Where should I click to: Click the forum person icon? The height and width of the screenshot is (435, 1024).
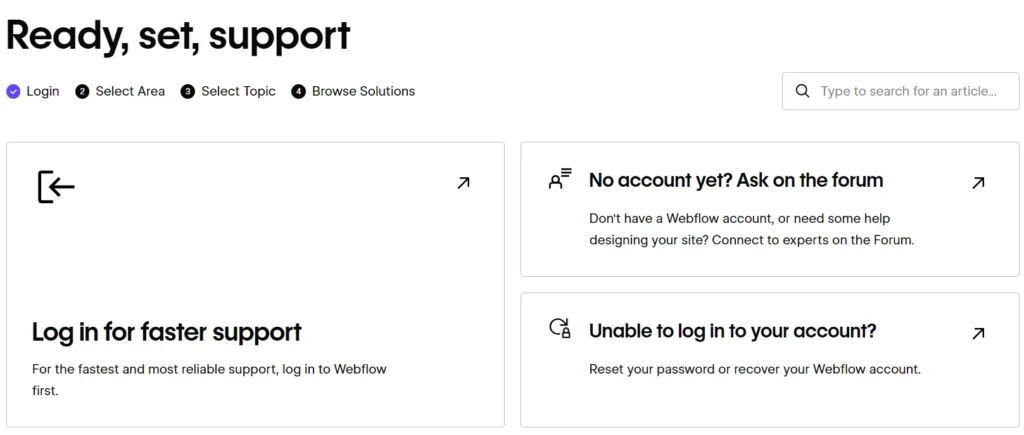[x=560, y=180]
